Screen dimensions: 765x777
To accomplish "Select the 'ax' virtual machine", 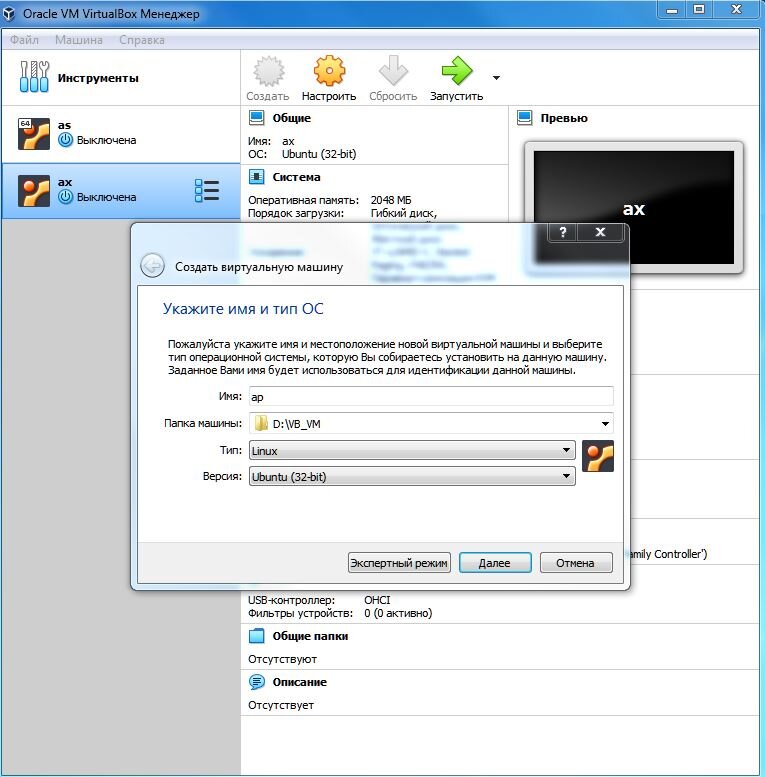I will pyautogui.click(x=120, y=191).
